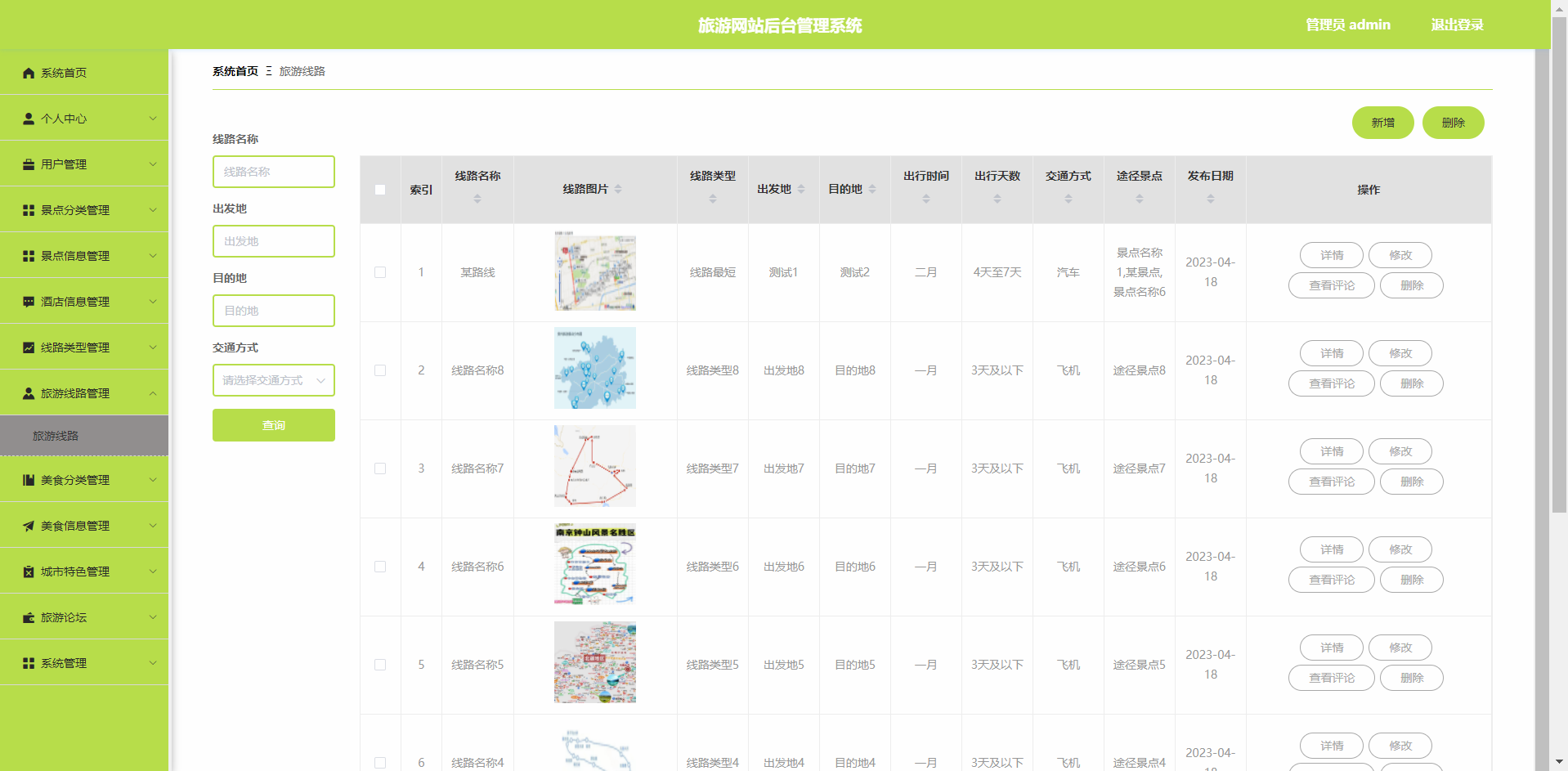
Task: Click the briefcase icon beside 用户管理
Action: [29, 164]
